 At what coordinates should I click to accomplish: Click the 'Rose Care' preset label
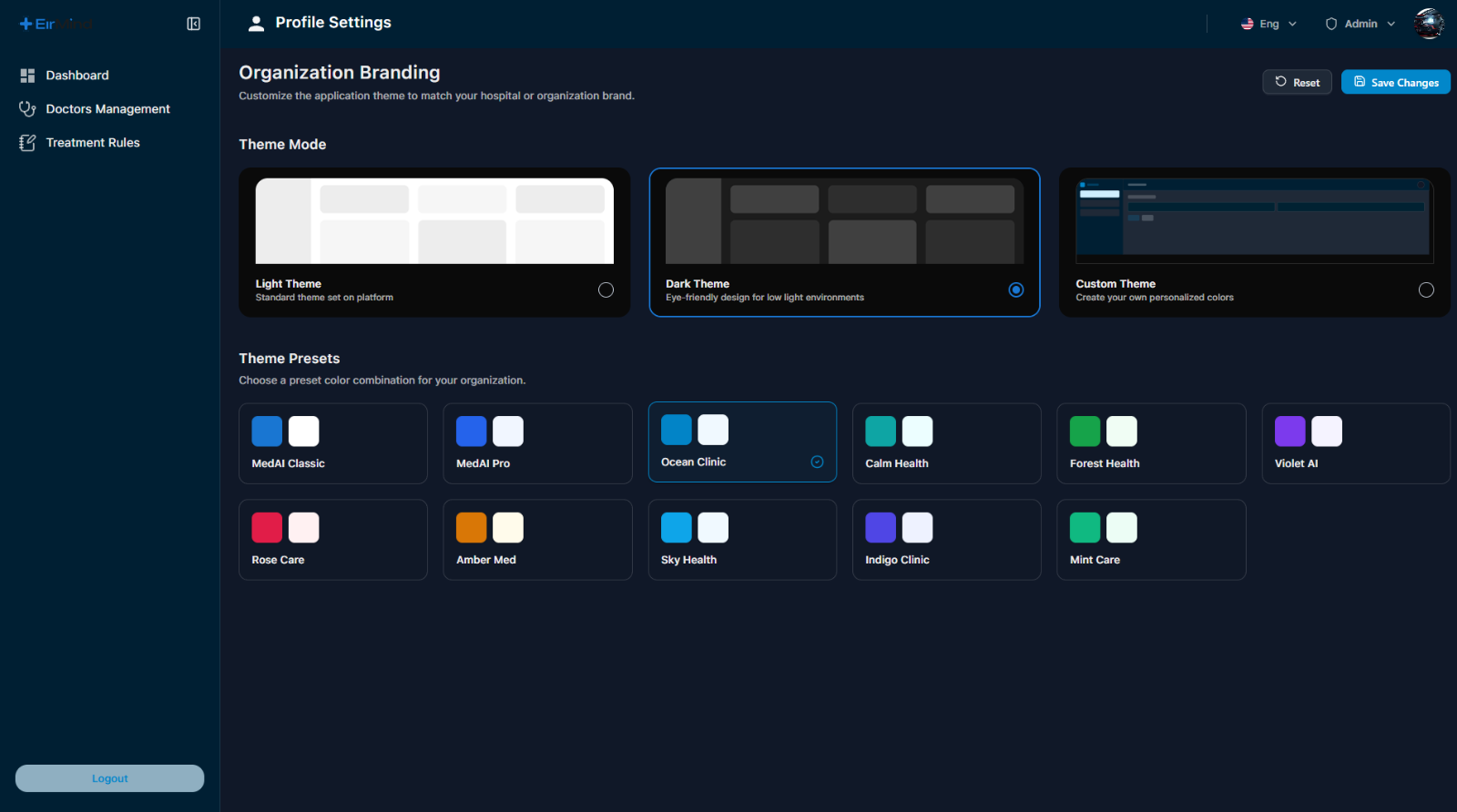278,560
